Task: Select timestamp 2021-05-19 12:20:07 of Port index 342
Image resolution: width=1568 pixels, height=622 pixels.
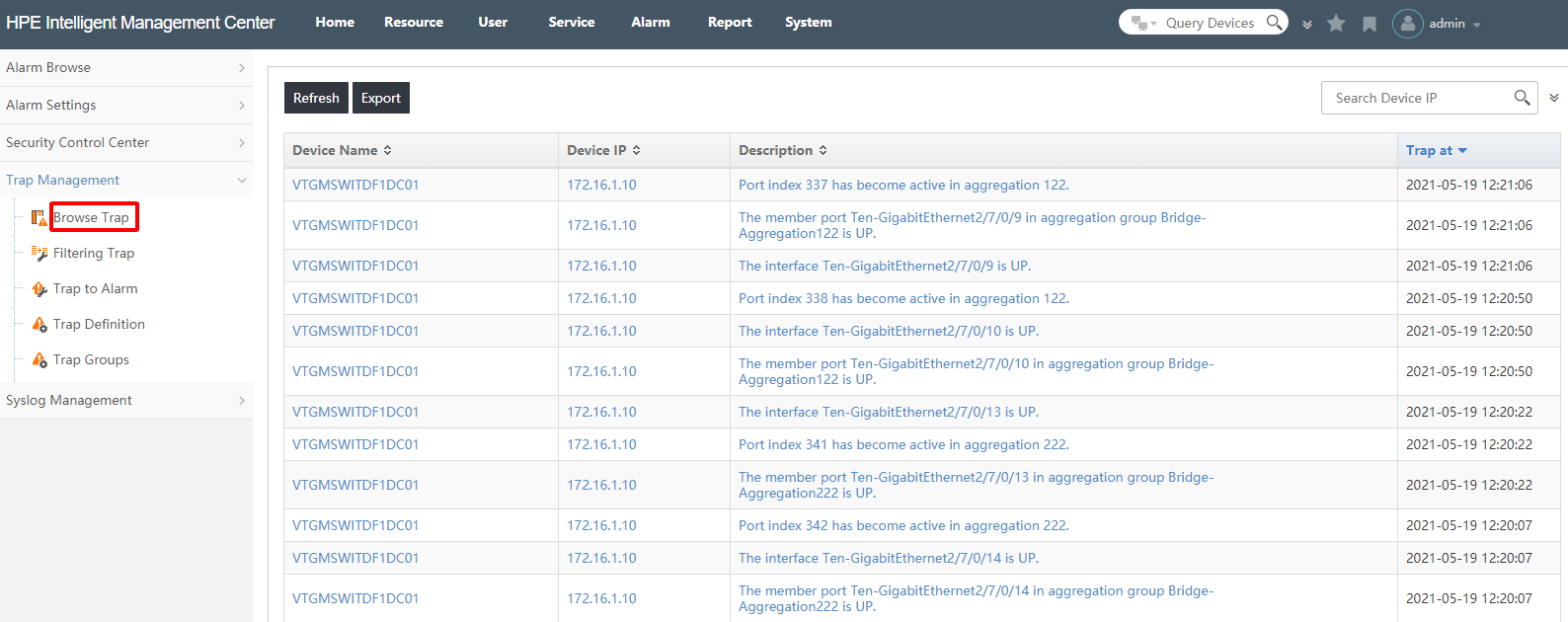Action: pos(1469,525)
